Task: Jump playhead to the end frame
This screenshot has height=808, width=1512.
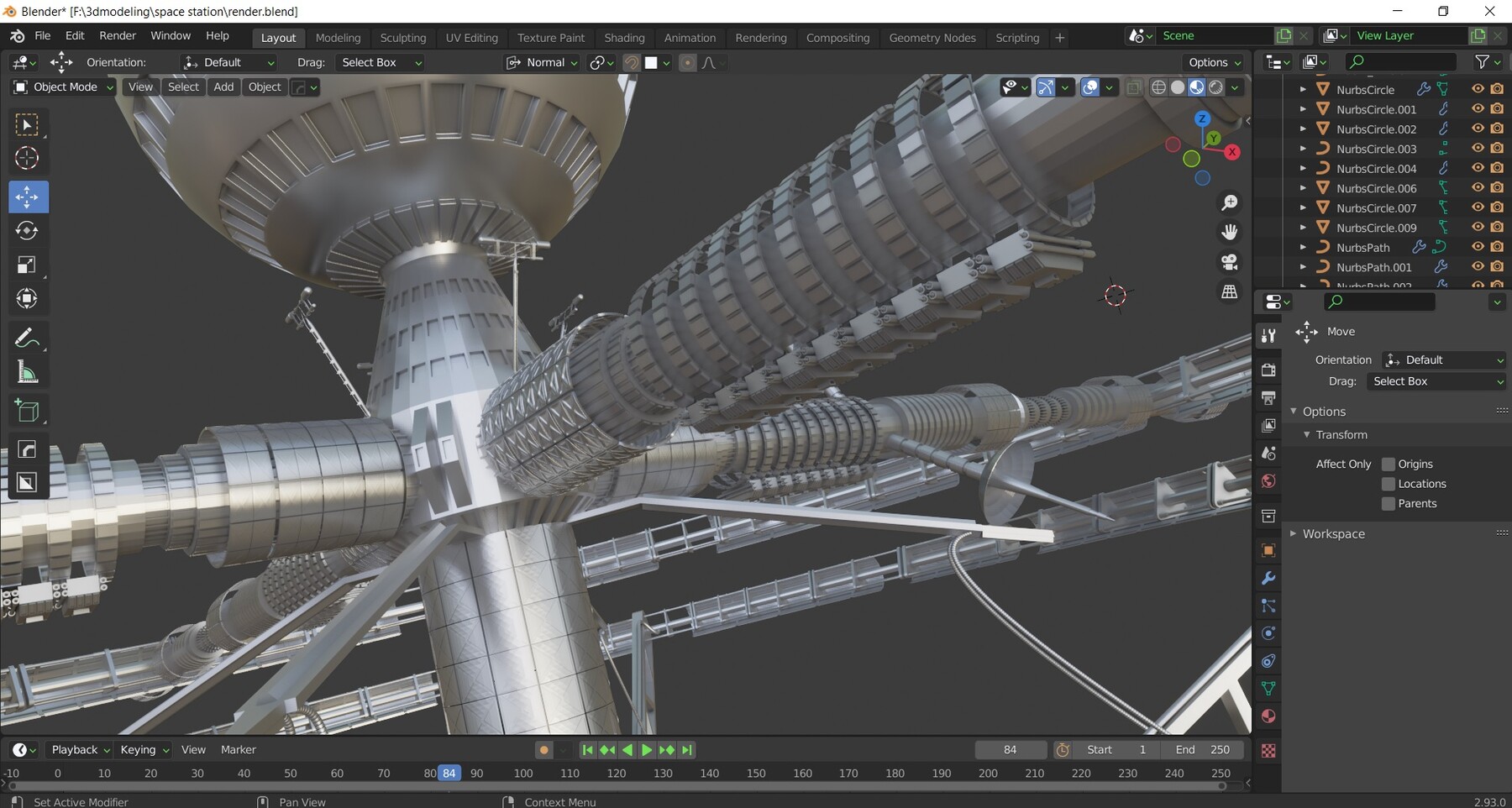Action: (x=687, y=750)
